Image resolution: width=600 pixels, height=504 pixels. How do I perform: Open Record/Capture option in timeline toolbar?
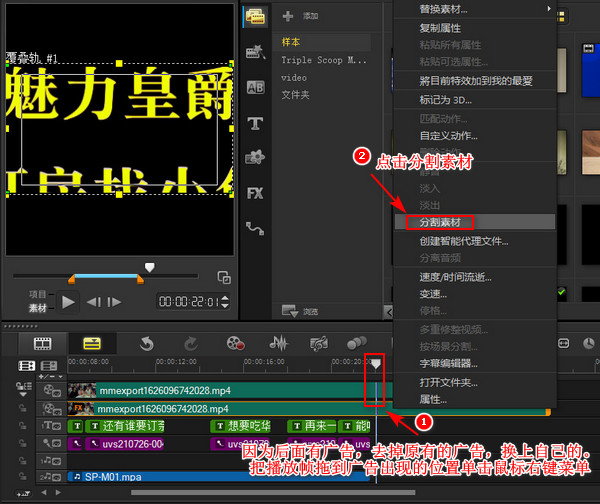coord(236,343)
